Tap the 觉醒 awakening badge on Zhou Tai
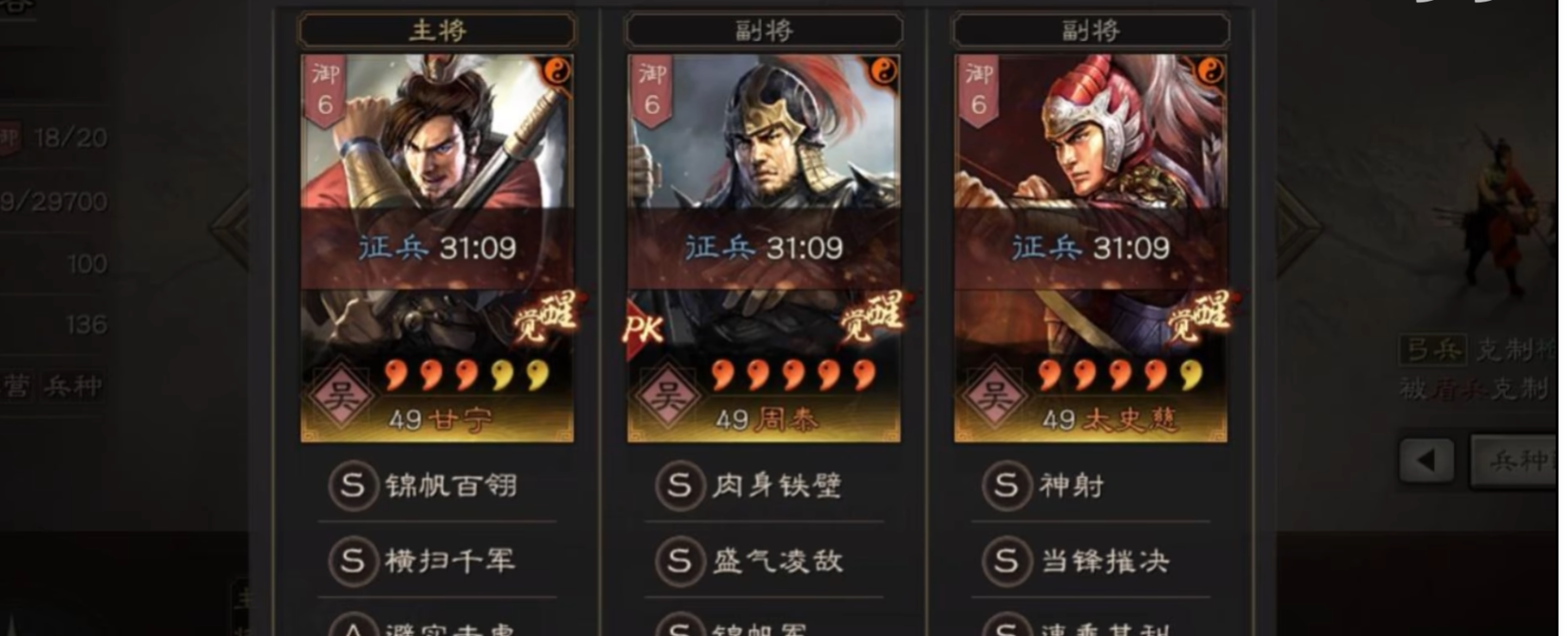This screenshot has height=636, width=1568. (874, 318)
